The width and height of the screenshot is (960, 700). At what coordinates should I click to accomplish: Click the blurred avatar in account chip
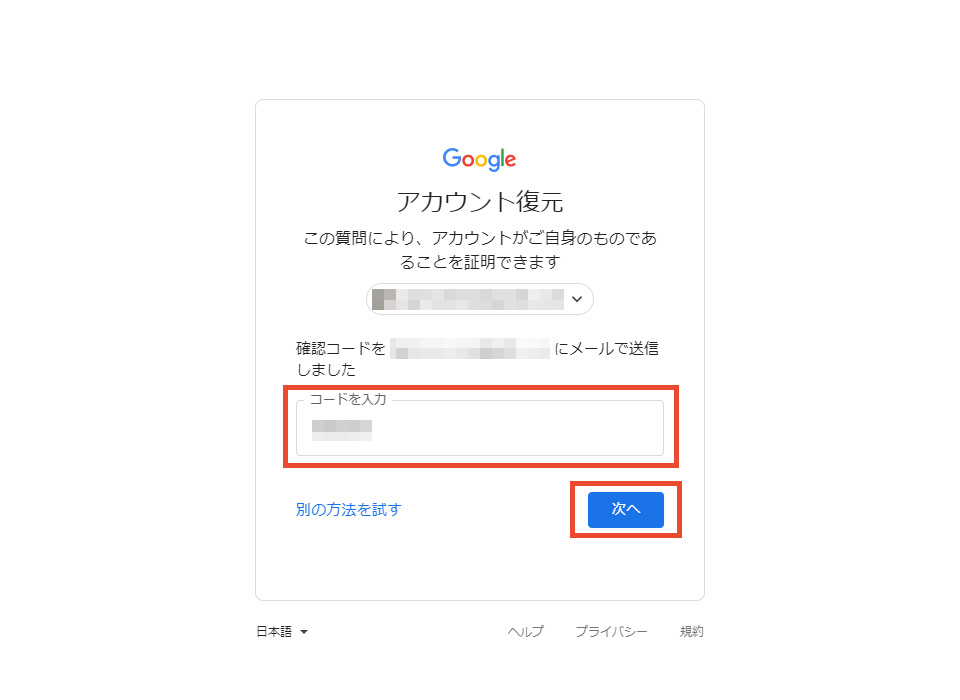[x=384, y=299]
